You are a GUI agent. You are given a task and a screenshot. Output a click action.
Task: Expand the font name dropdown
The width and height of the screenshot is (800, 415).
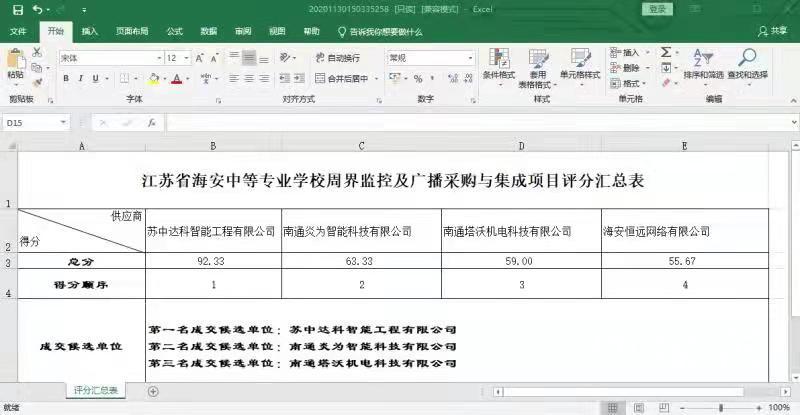[x=158, y=58]
